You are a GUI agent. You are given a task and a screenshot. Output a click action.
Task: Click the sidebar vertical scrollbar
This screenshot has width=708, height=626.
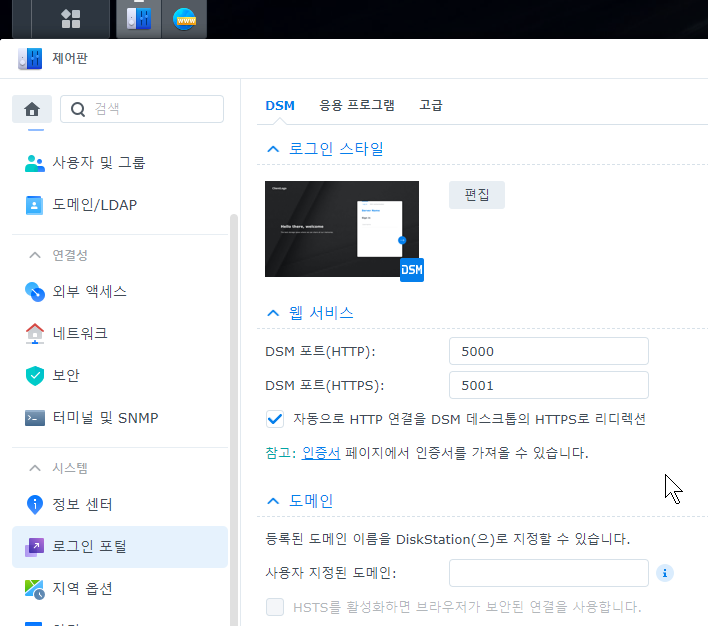[x=234, y=420]
